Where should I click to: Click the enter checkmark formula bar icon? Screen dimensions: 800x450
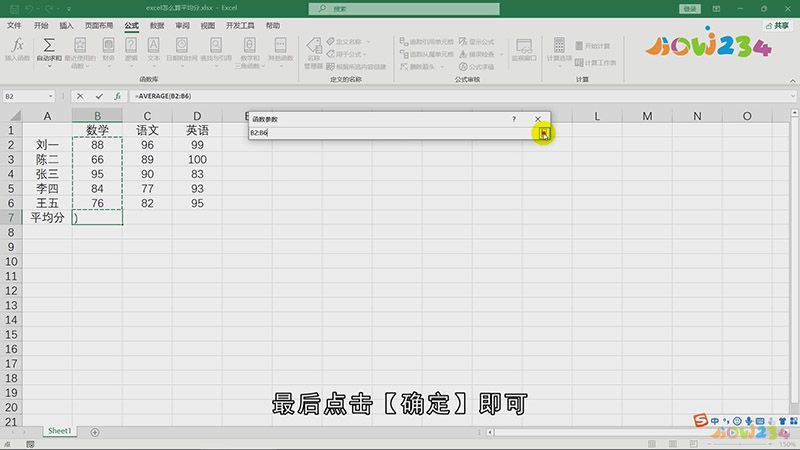click(x=99, y=96)
